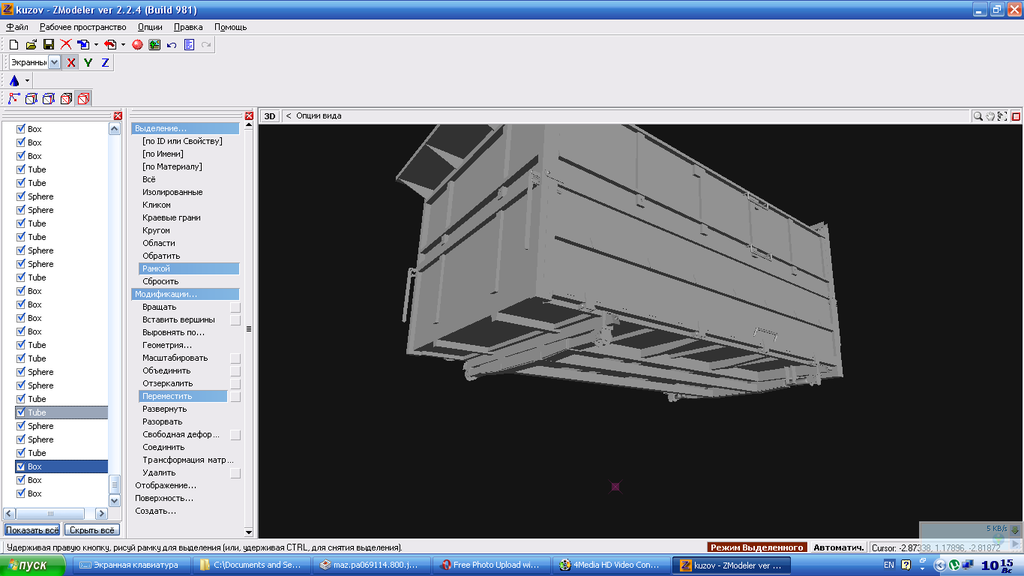1024x576 pixels.
Task: Toggle checkbox of selected blue Box item
Action: click(x=21, y=466)
